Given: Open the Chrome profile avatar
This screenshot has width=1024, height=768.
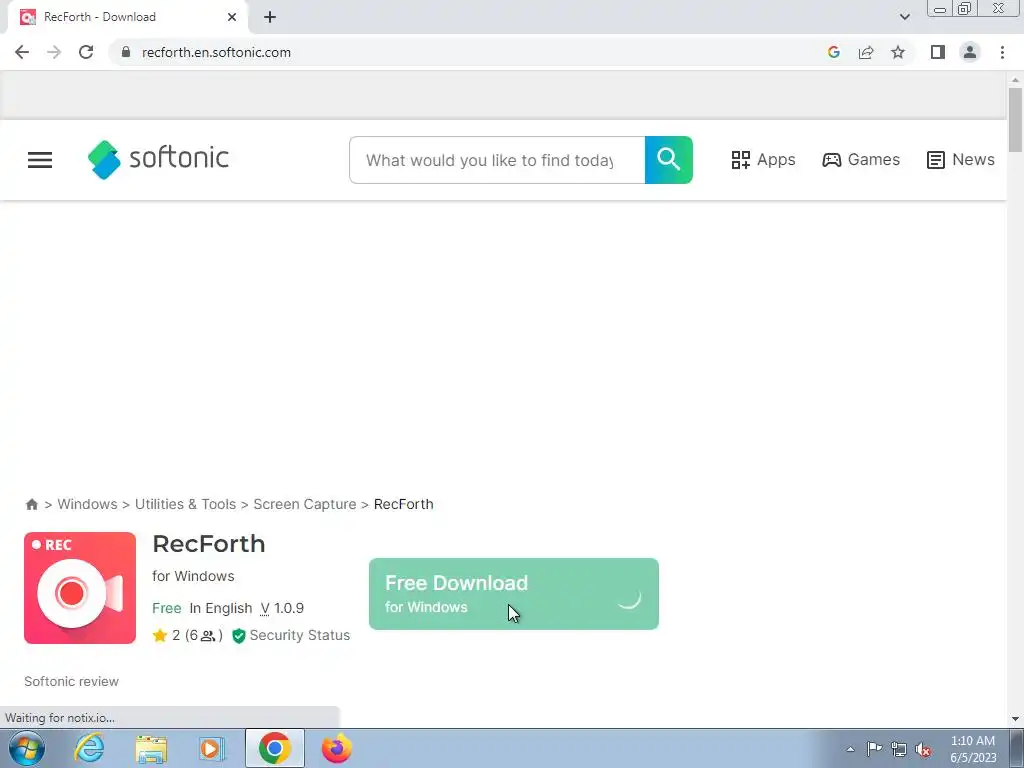Looking at the screenshot, I should (x=970, y=52).
